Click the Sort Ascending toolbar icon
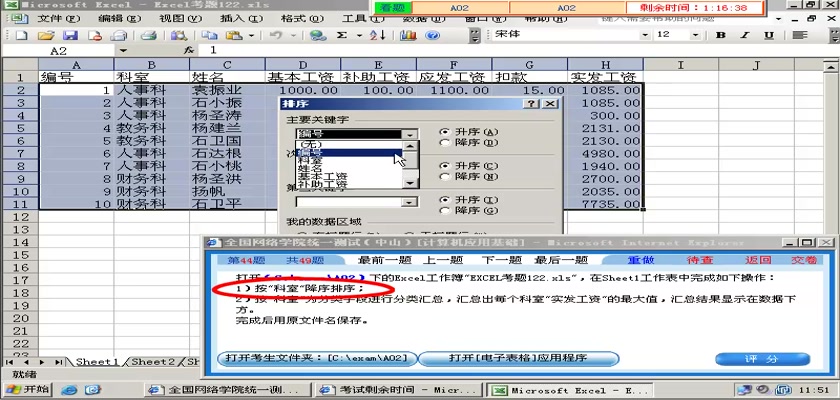Image resolution: width=840 pixels, height=400 pixels. pyautogui.click(x=378, y=35)
